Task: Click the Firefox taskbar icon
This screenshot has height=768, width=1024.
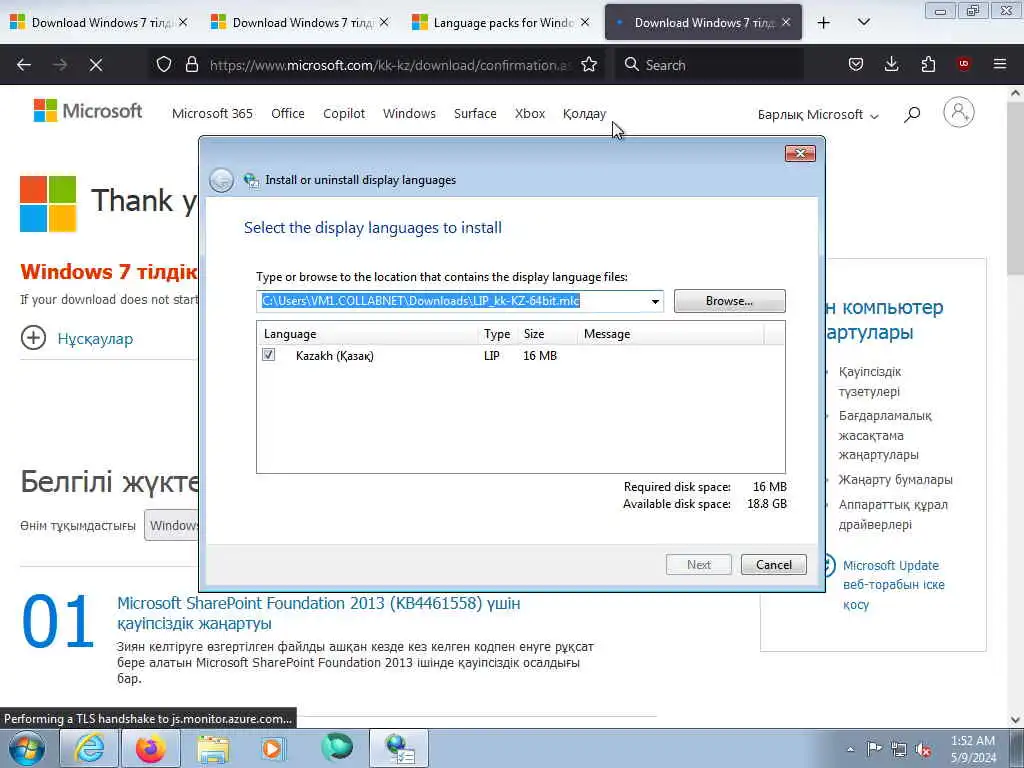Action: coord(150,748)
